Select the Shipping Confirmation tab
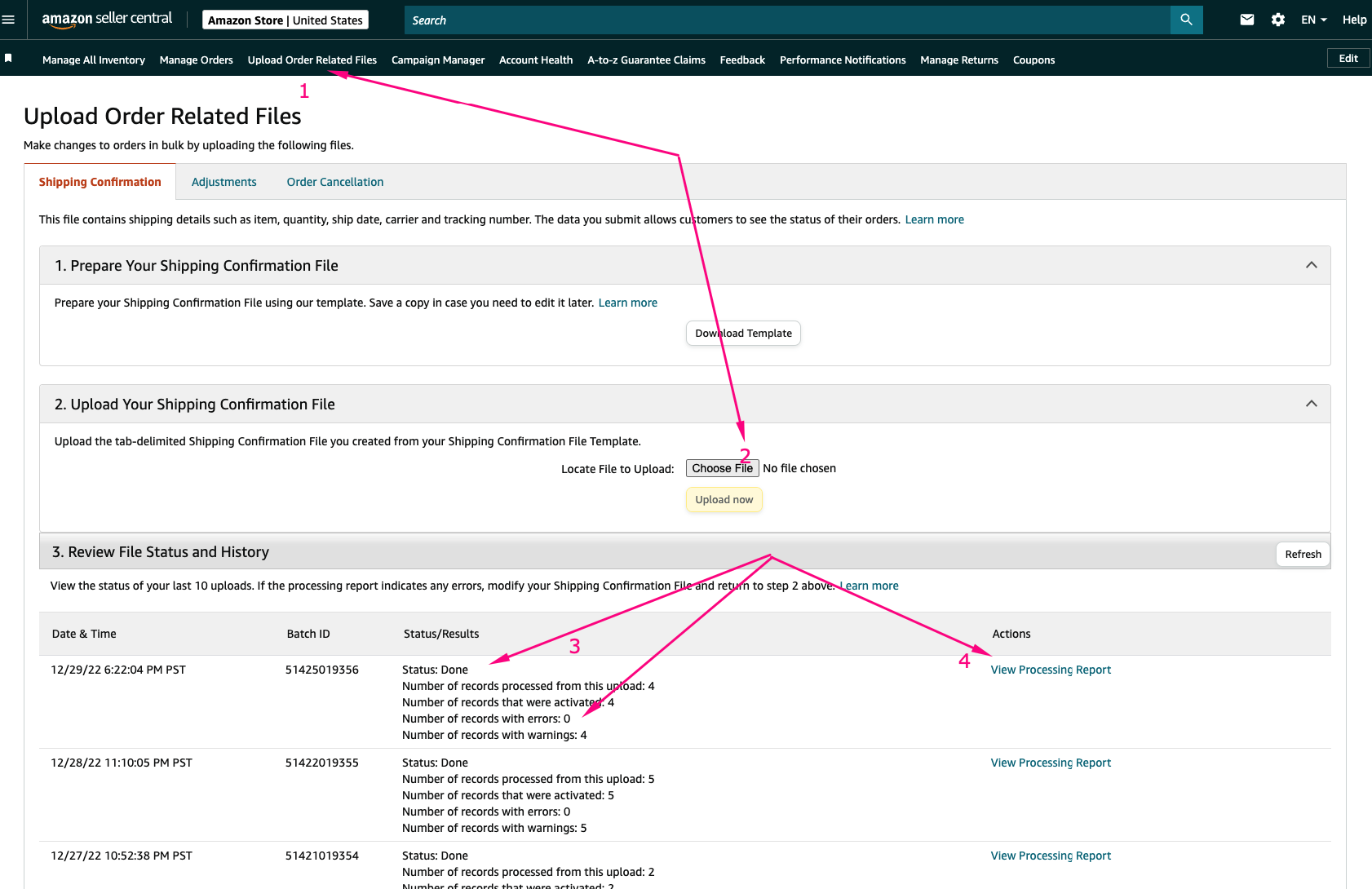 click(x=100, y=182)
